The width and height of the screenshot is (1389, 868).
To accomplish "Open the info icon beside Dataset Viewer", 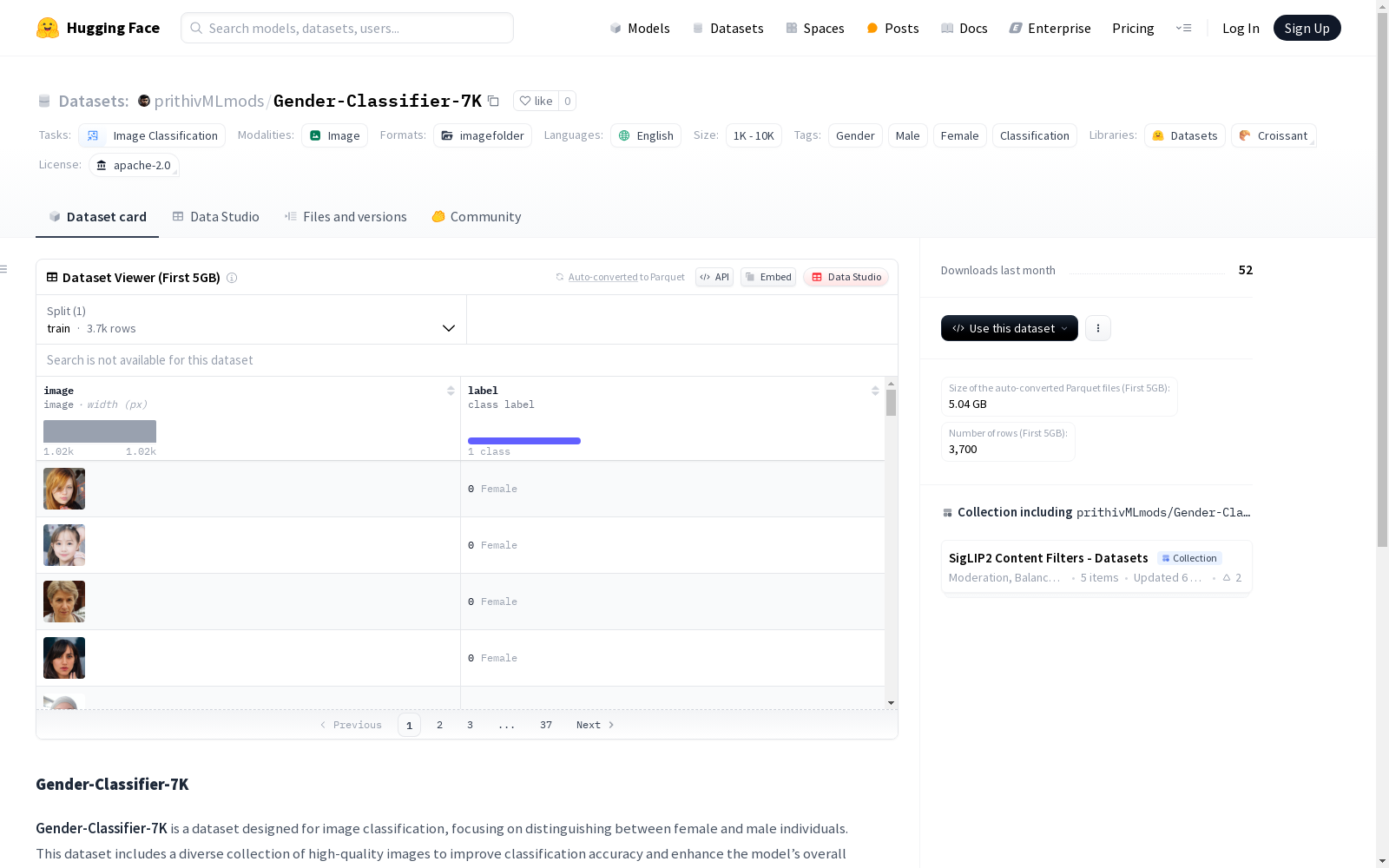I will tap(232, 278).
